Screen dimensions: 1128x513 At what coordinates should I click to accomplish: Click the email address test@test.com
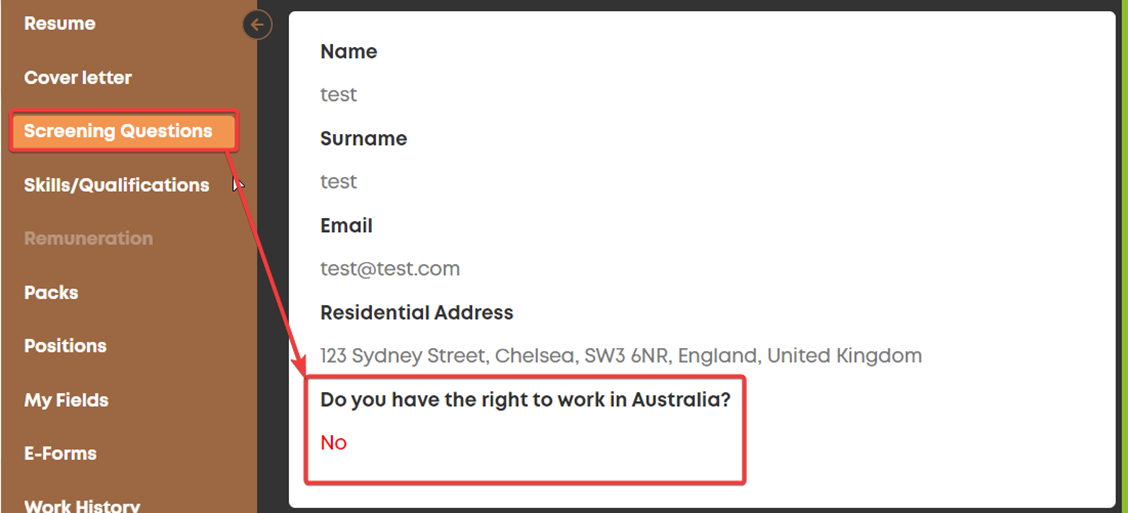coord(390,269)
